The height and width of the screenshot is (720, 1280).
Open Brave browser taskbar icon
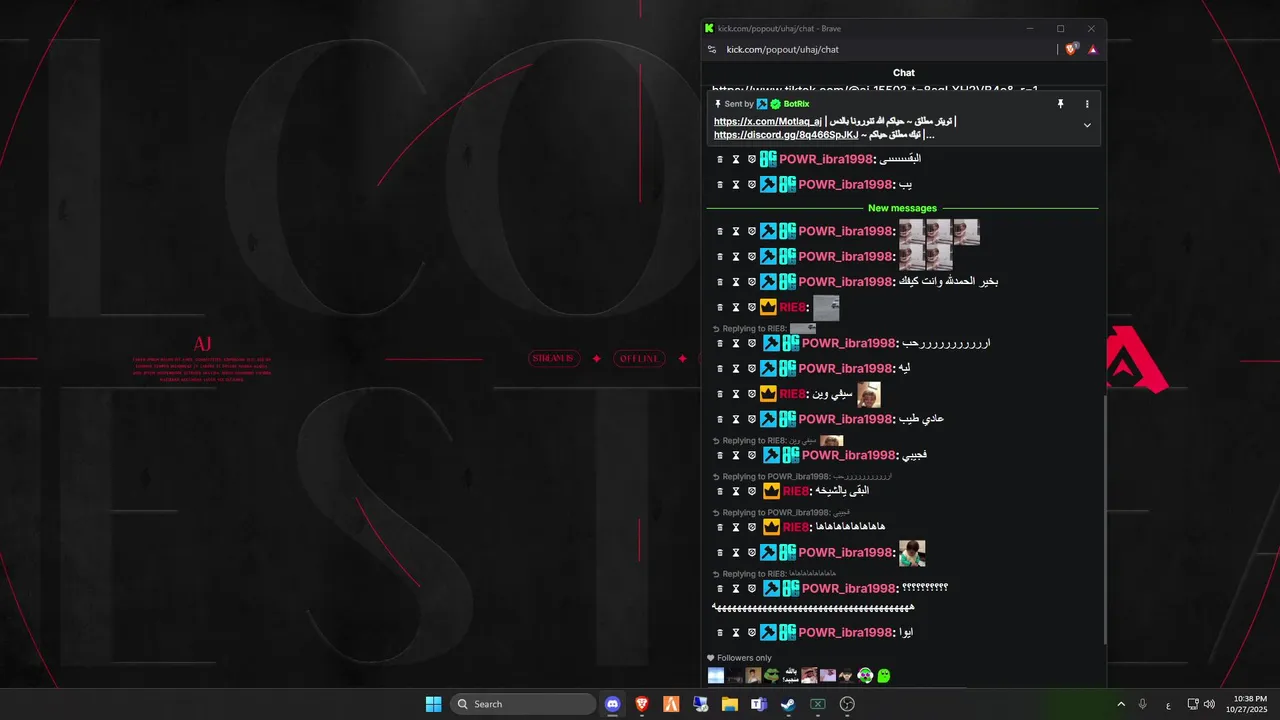(642, 704)
